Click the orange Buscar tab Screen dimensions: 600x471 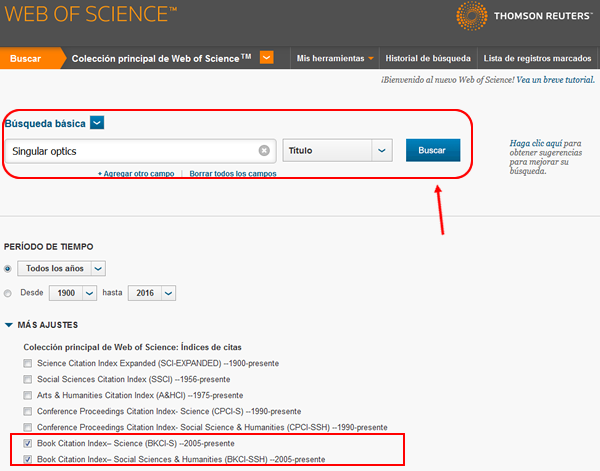(x=31, y=58)
